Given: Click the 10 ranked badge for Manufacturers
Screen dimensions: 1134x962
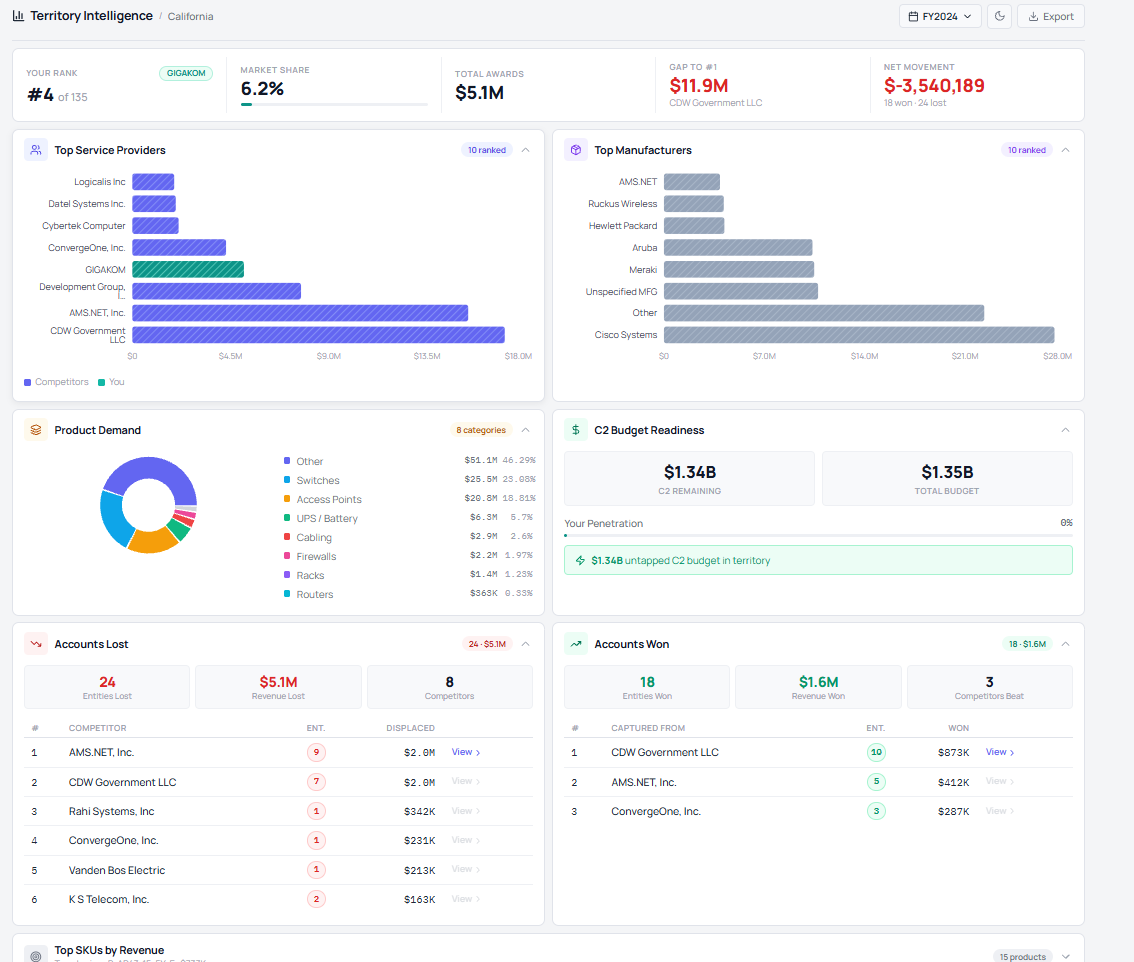Looking at the screenshot, I should click(1027, 150).
